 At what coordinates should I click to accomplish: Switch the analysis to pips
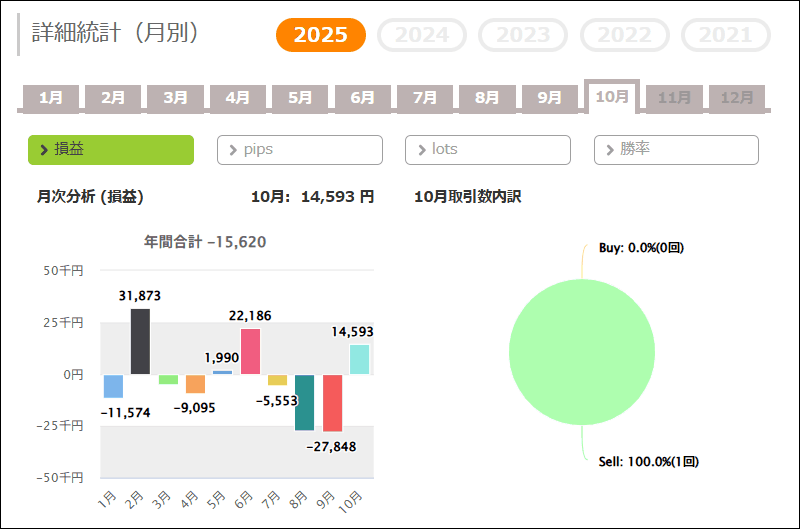[x=300, y=150]
